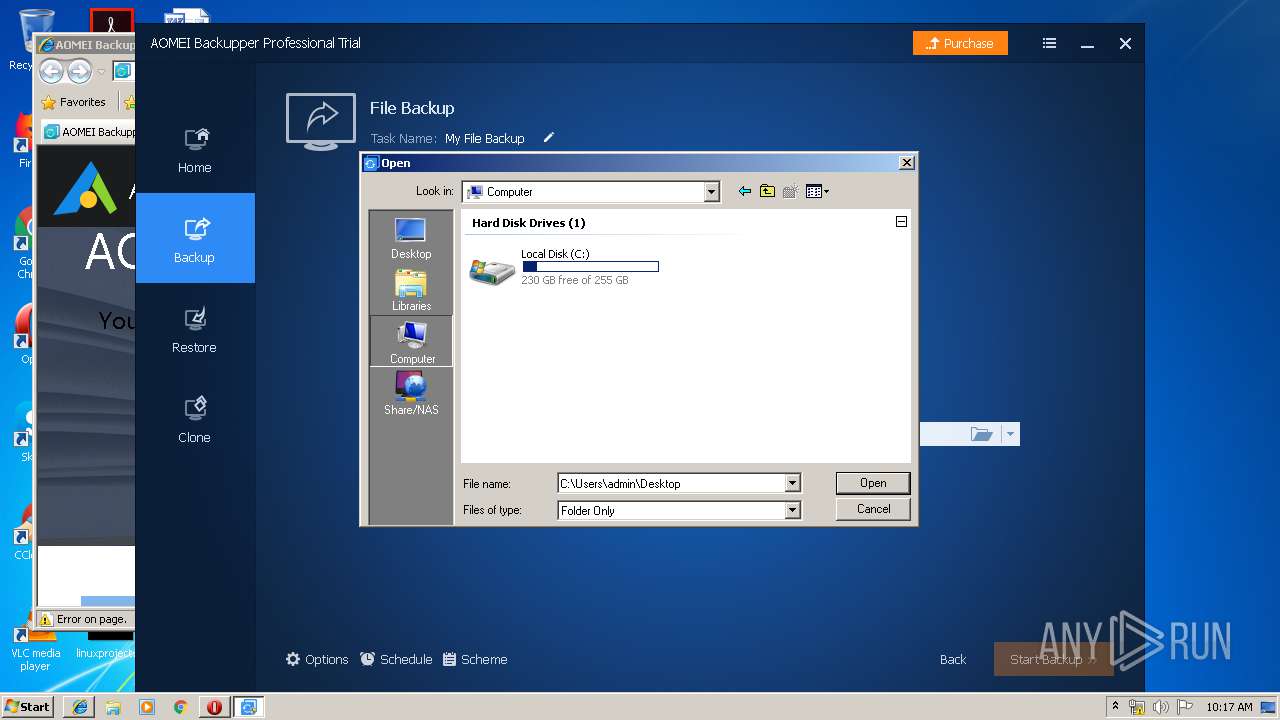Go back to the previous folder in Open dialog
This screenshot has width=1280, height=720.
click(x=744, y=191)
